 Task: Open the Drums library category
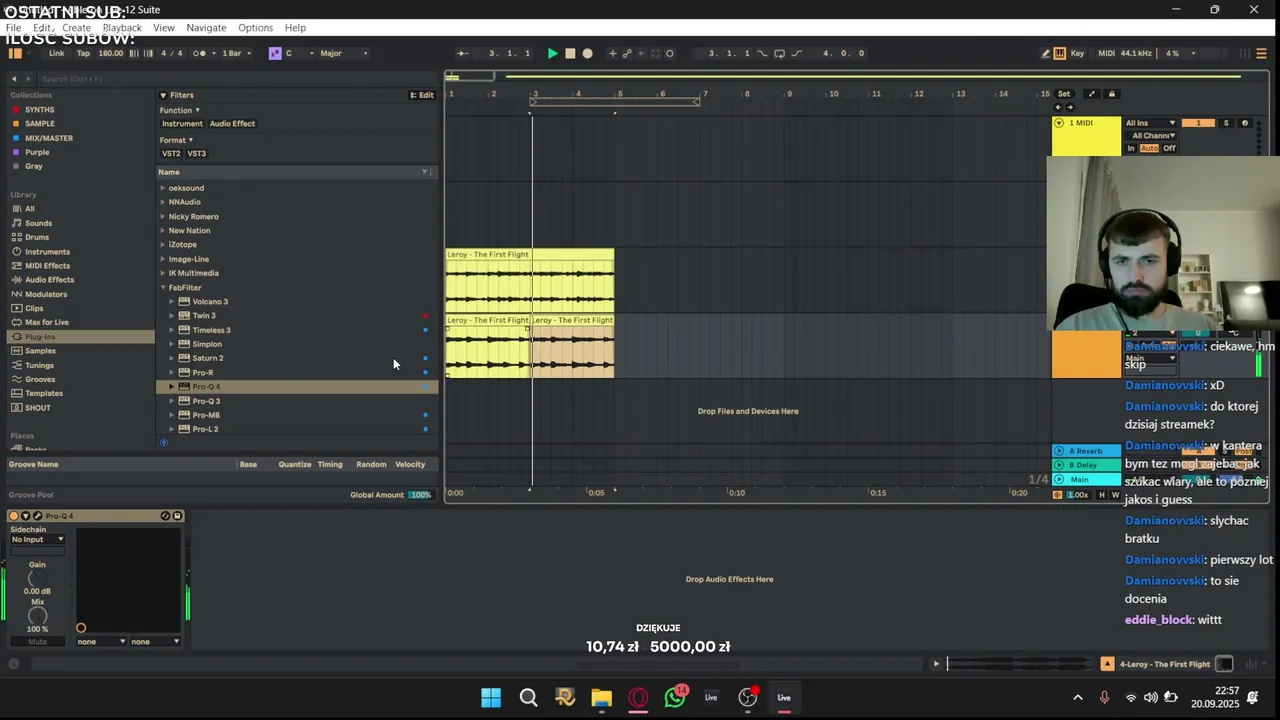pos(36,237)
